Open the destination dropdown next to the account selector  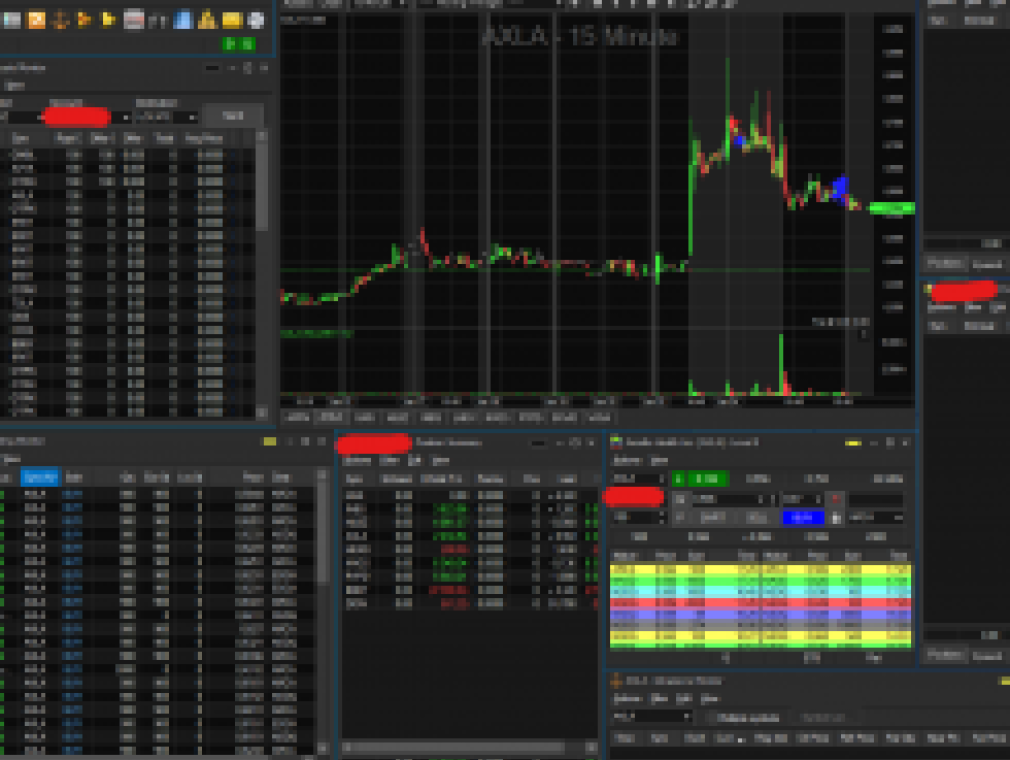(x=190, y=117)
